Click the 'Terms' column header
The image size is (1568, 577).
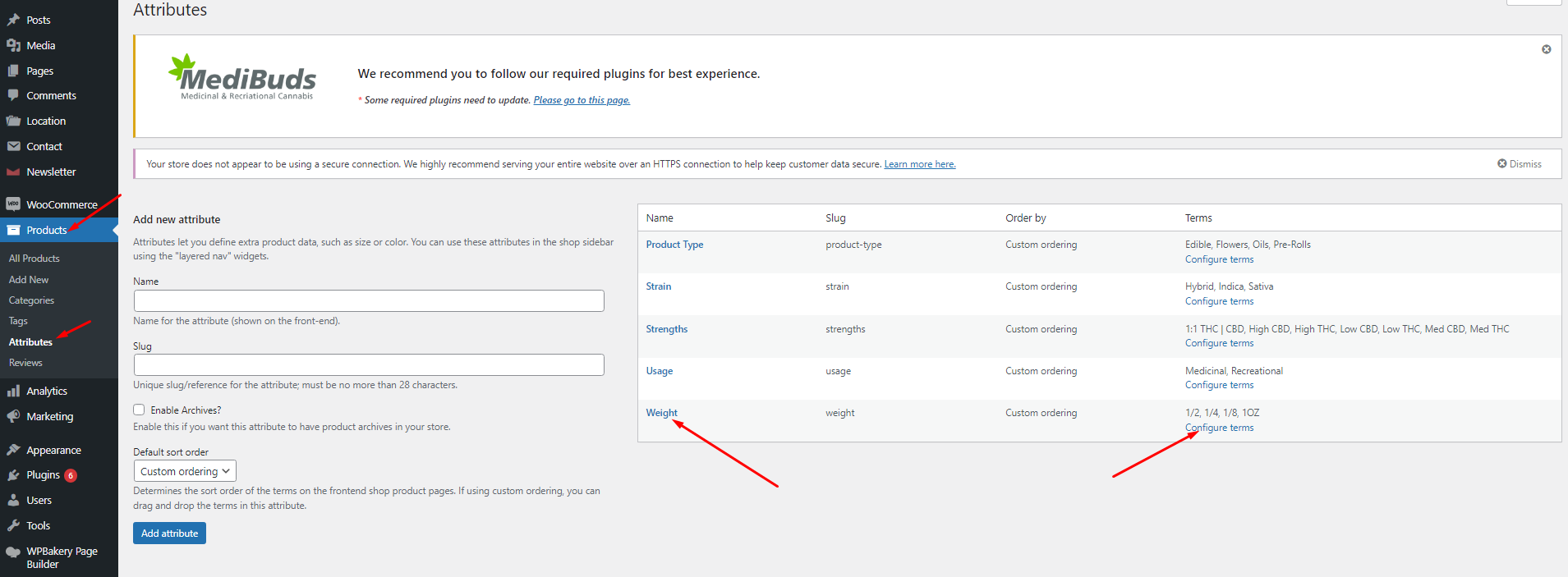click(1198, 218)
